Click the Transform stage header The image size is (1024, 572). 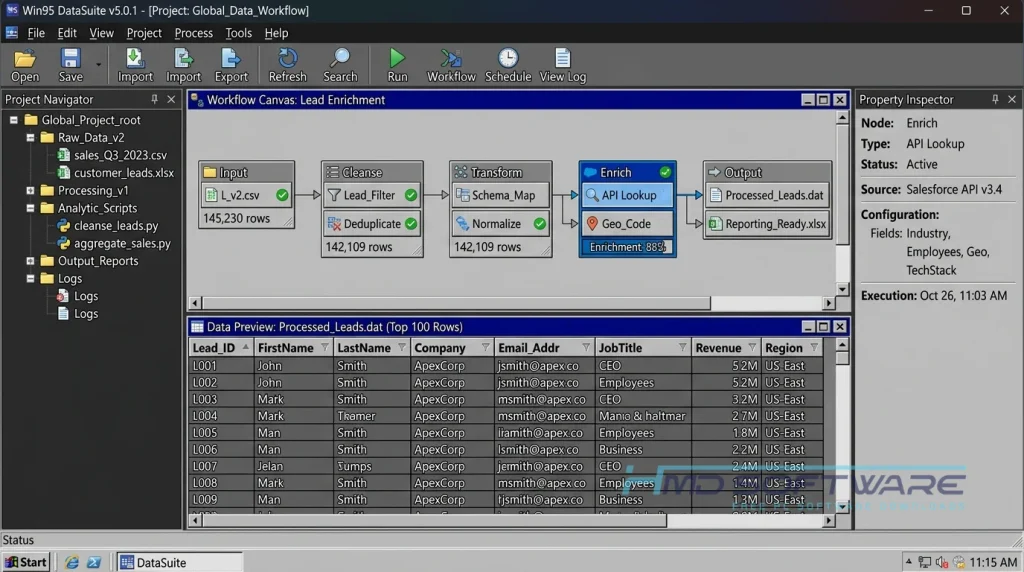click(x=500, y=172)
